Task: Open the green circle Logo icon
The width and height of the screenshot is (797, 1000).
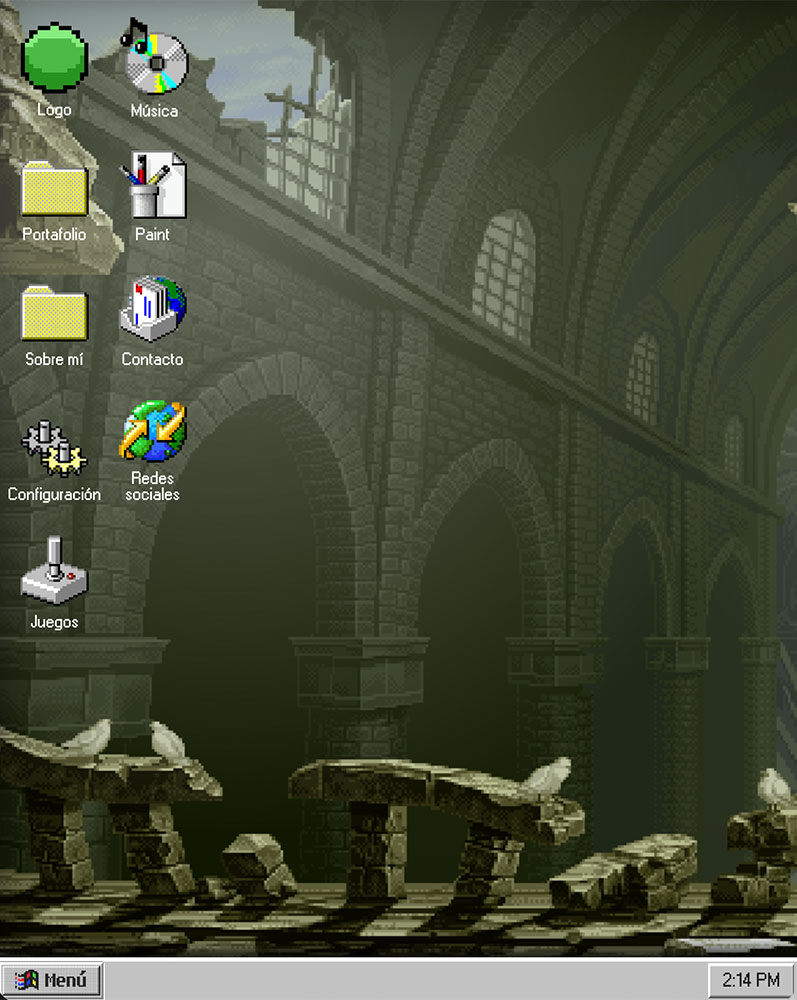Action: (54, 58)
